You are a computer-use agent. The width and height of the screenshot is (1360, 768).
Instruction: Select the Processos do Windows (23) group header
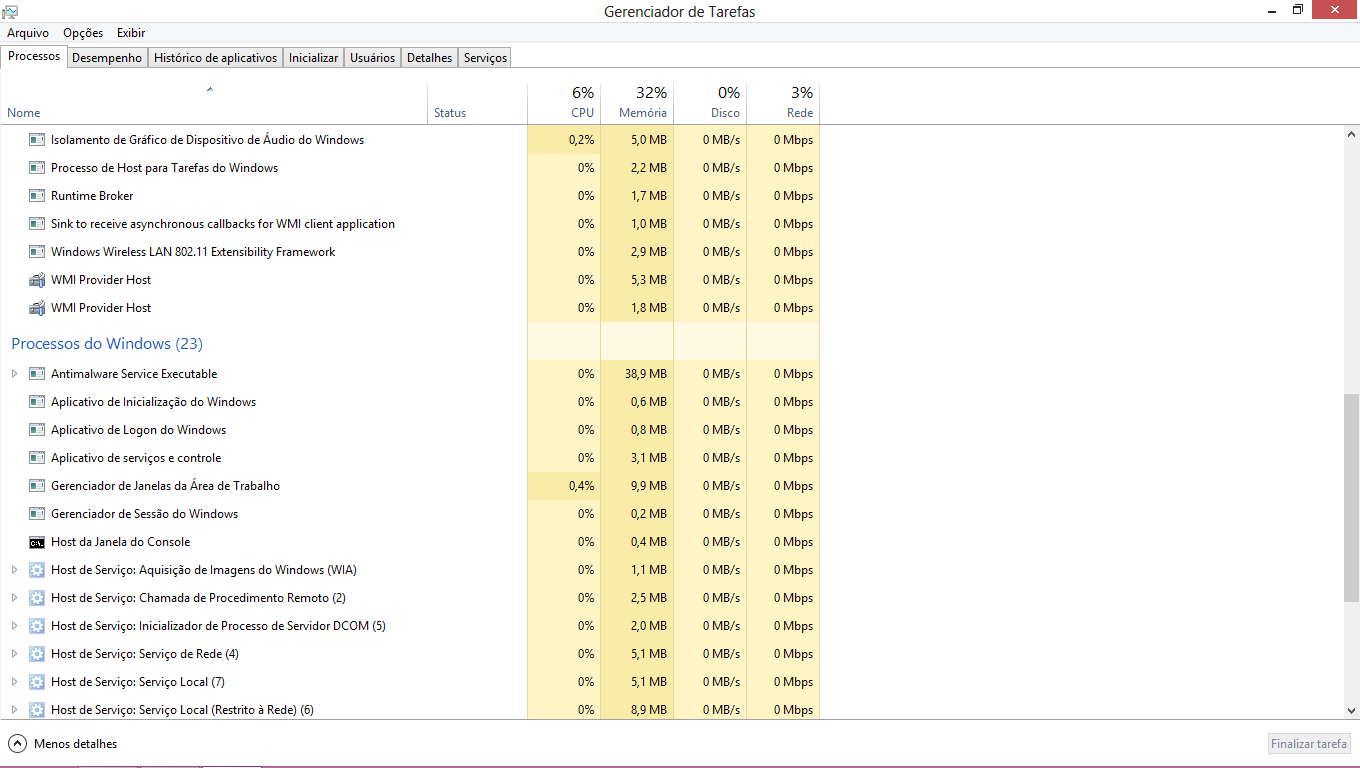107,344
